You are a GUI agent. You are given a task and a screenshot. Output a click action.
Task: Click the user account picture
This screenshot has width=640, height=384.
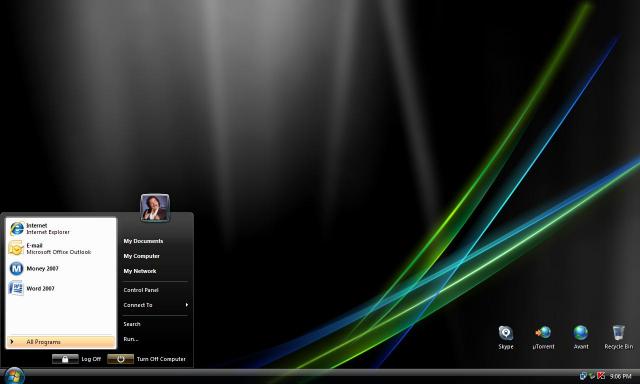point(155,207)
